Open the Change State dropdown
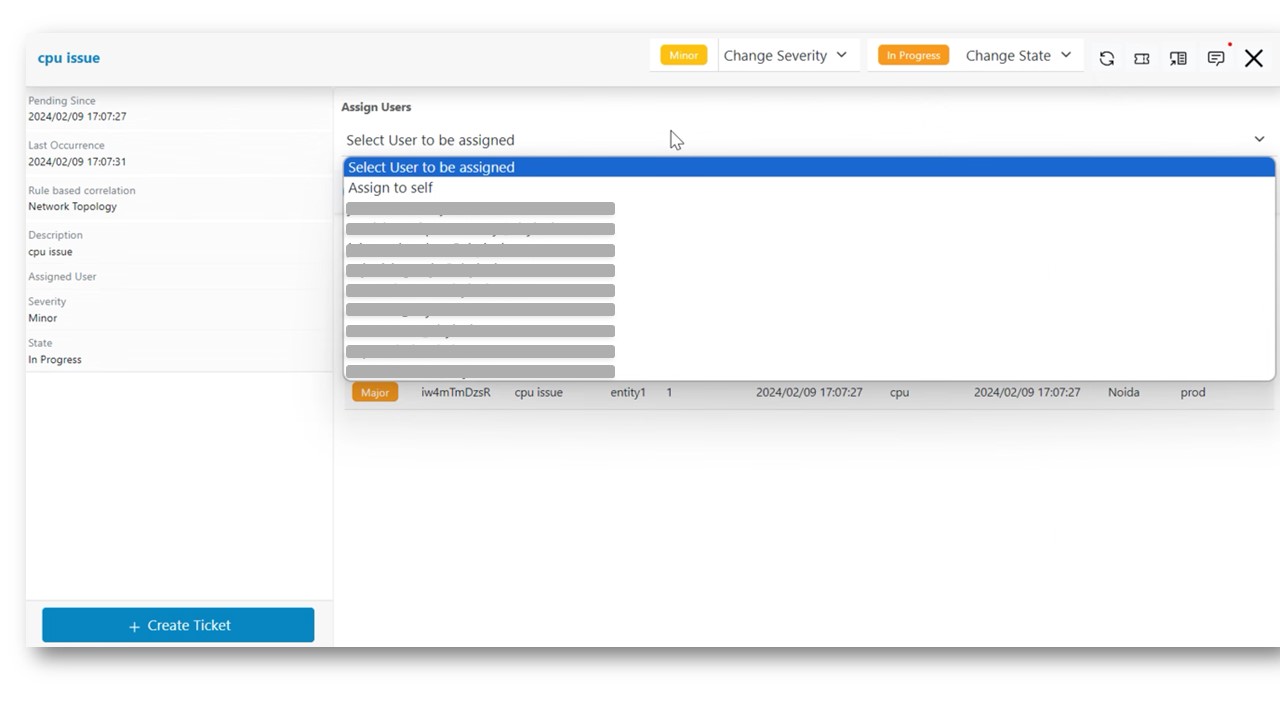Viewport: 1280px width, 720px height. tap(1018, 56)
